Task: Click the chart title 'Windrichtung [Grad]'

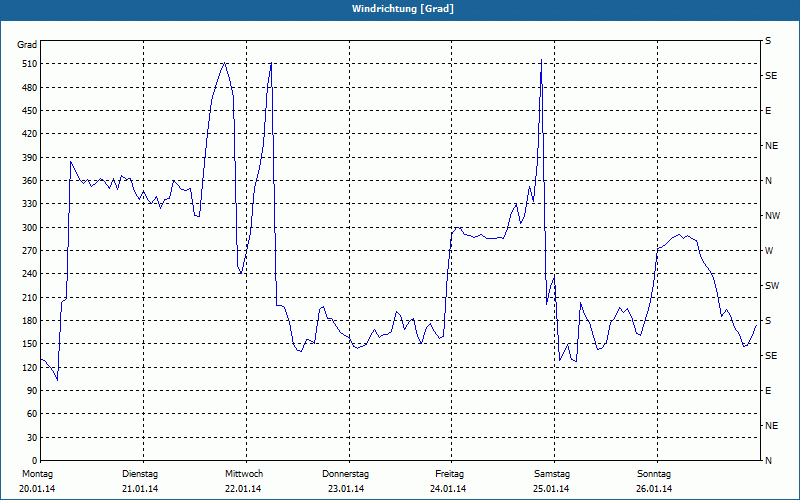Action: 403,9
